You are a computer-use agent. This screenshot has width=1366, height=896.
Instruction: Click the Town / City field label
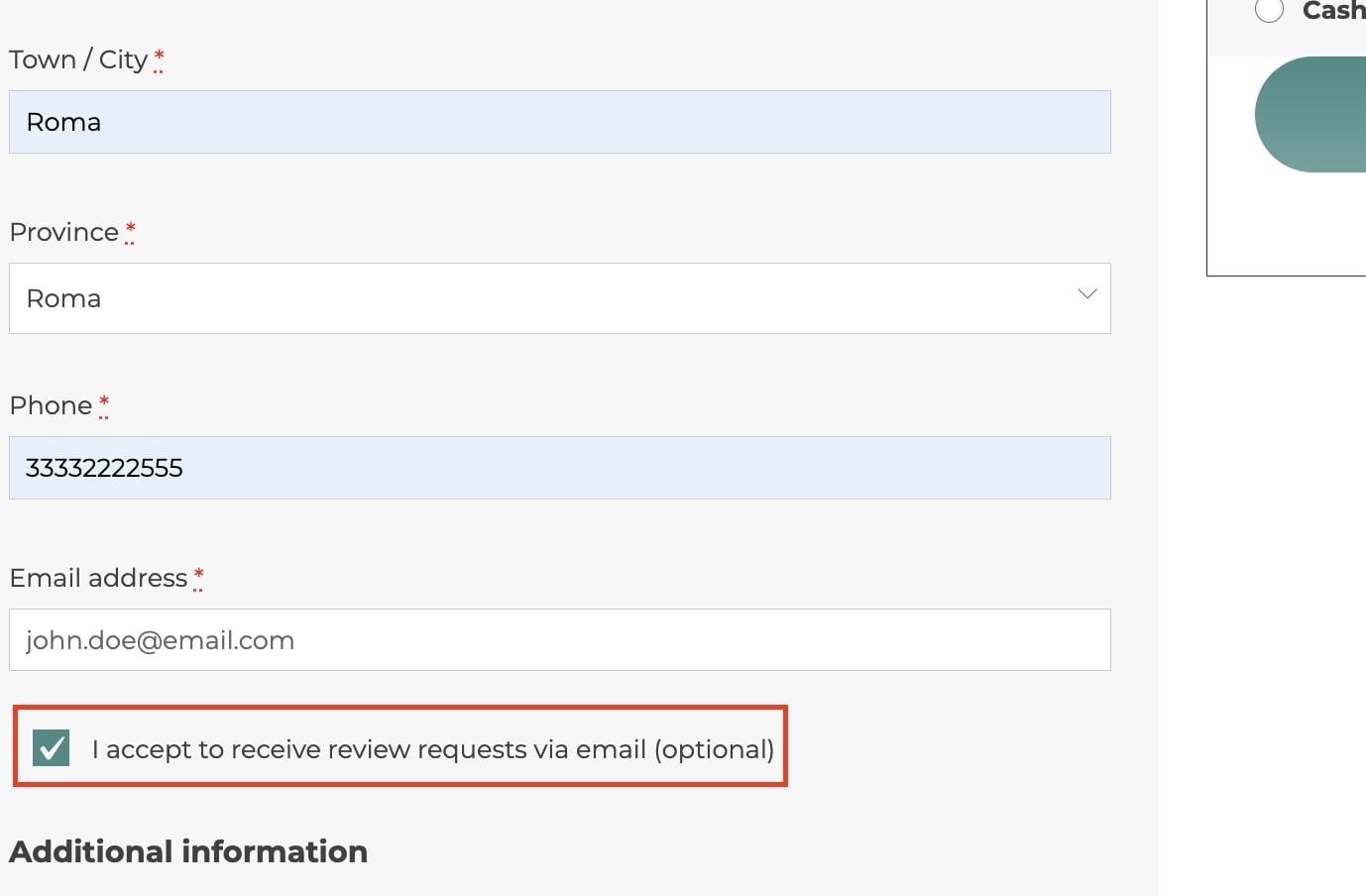pyautogui.click(x=78, y=59)
